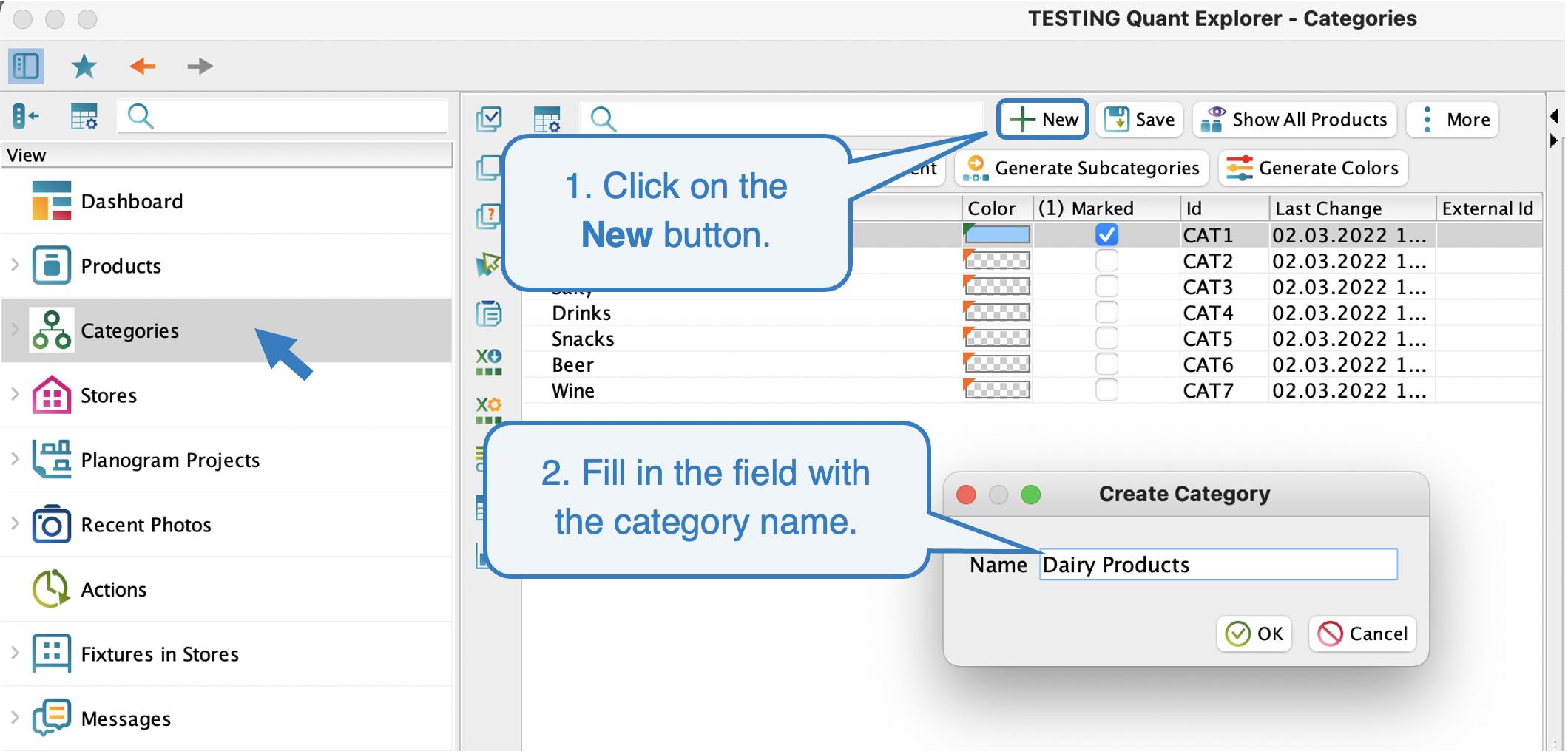The image size is (1568, 754).
Task: Click the Actions clock icon
Action: tap(52, 589)
